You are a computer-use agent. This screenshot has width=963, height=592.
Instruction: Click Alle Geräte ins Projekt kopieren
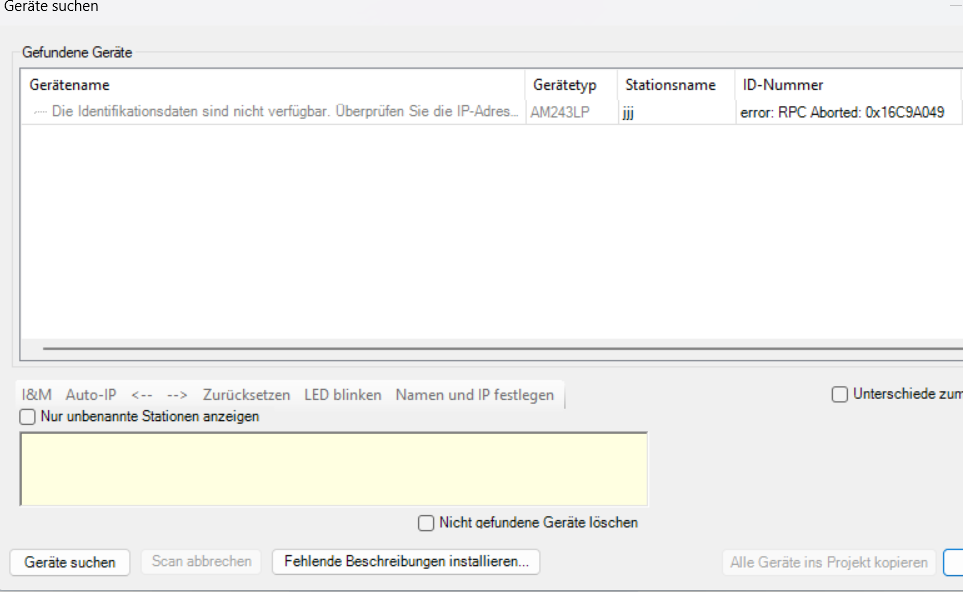point(828,563)
